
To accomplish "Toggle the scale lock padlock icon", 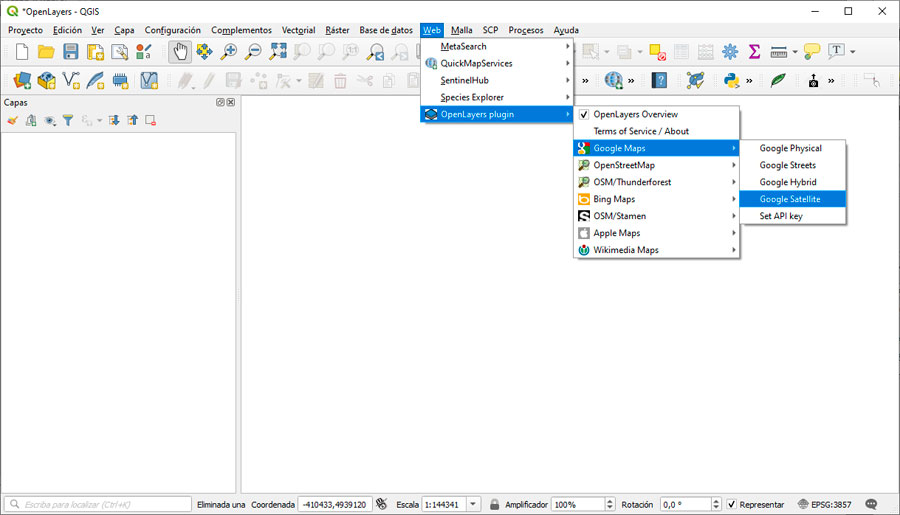I will coord(494,505).
